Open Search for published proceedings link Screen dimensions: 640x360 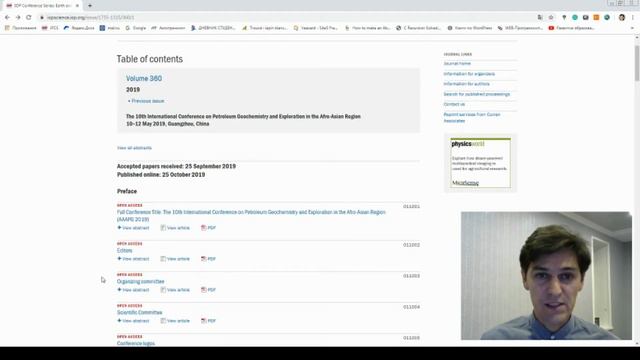click(477, 94)
